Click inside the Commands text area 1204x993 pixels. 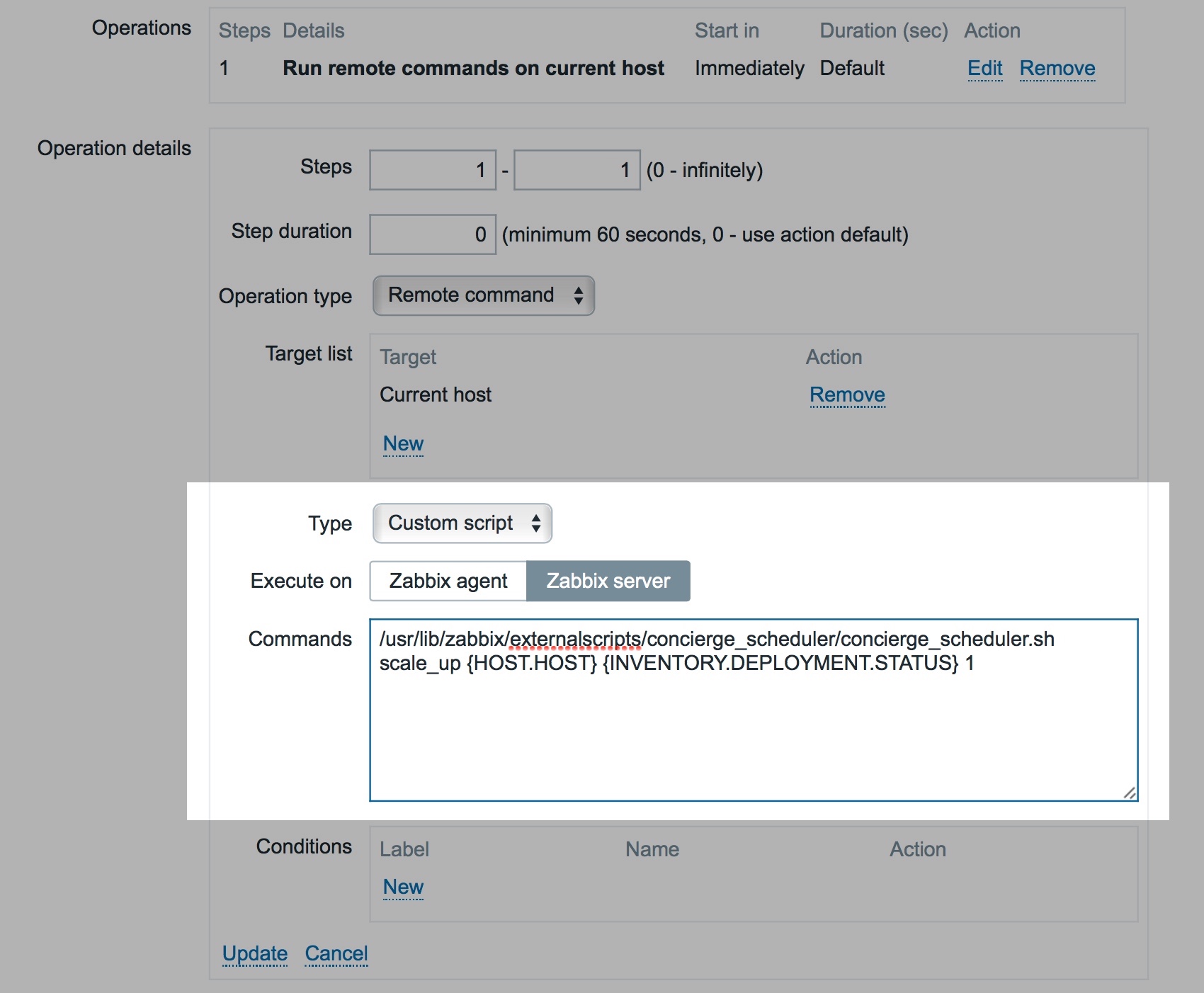[754, 710]
